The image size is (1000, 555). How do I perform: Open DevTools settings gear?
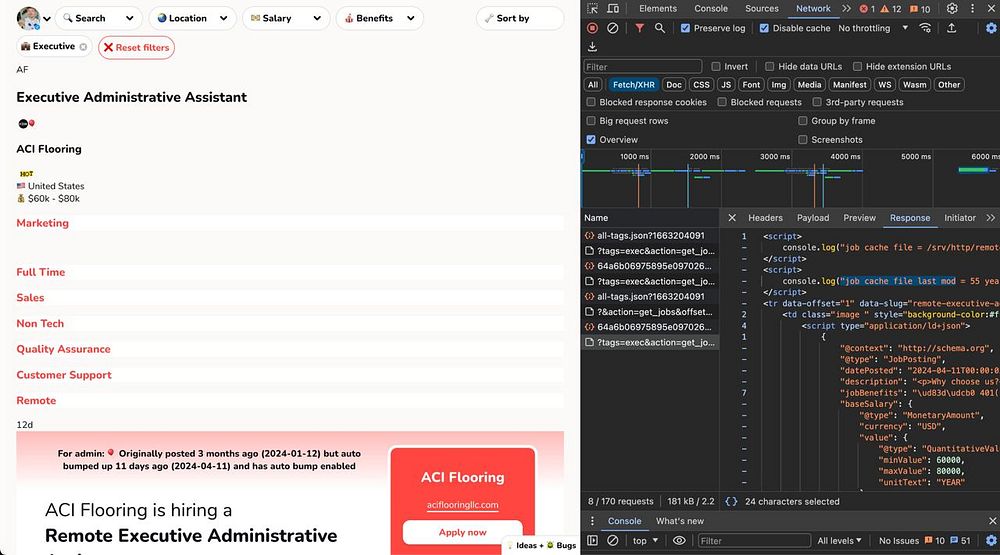click(x=952, y=8)
